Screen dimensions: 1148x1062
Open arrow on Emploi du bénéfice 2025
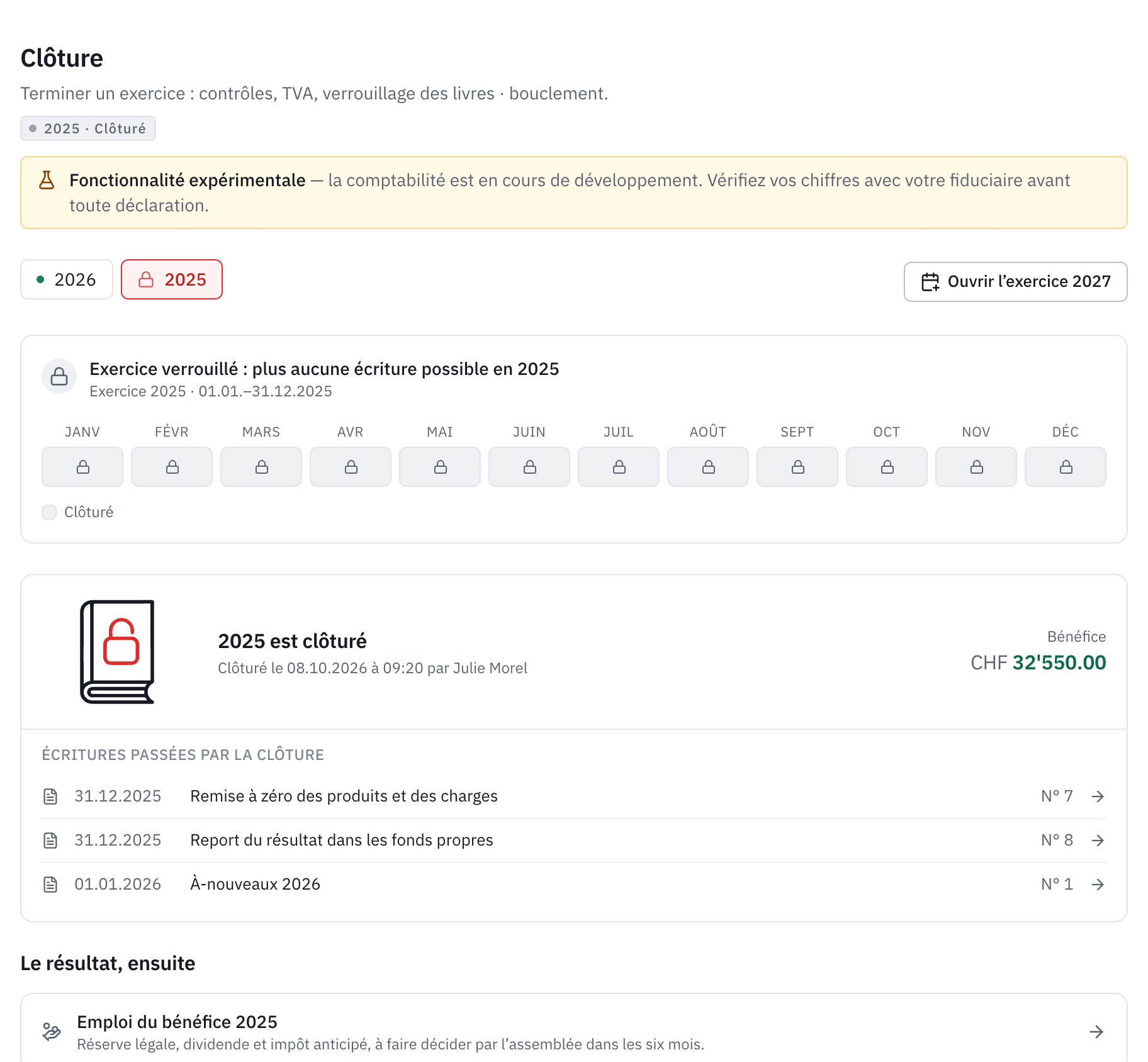(x=1096, y=1032)
